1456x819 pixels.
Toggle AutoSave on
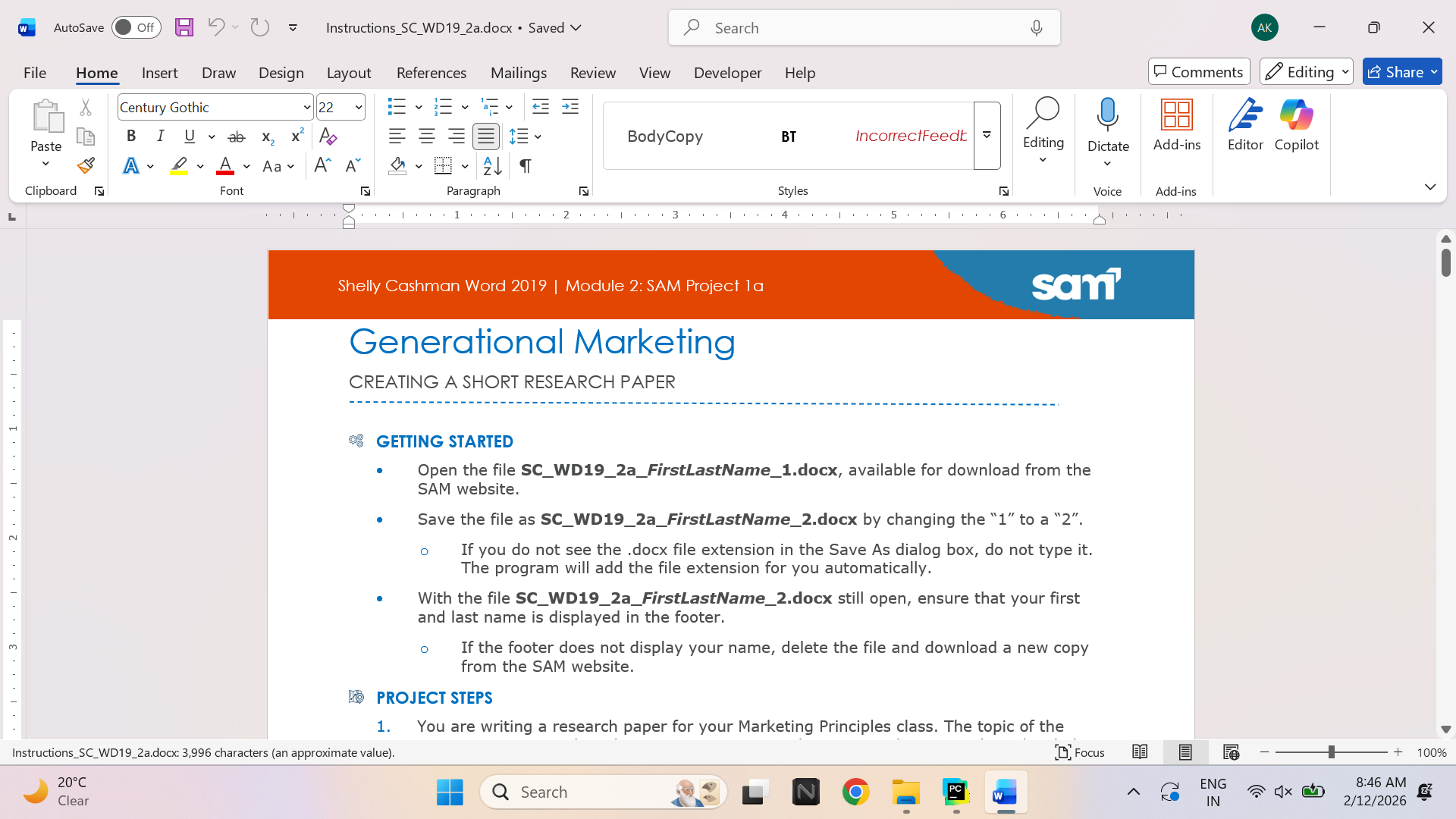(x=136, y=28)
